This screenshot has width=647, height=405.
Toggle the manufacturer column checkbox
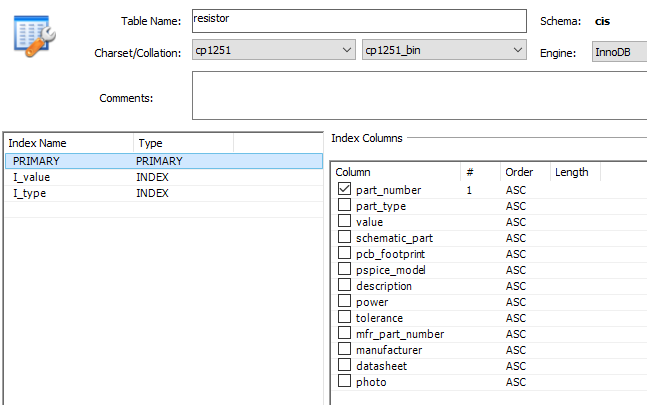point(345,350)
